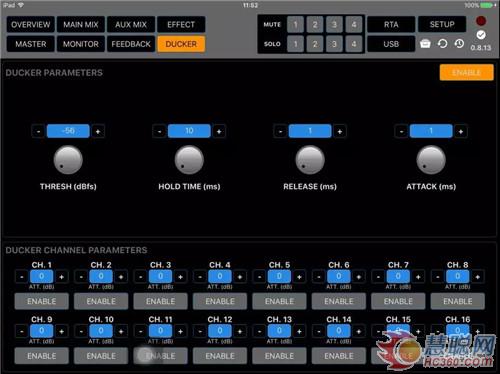Click the CH. 11 attenuation value field
The image size is (500, 374).
click(160, 331)
